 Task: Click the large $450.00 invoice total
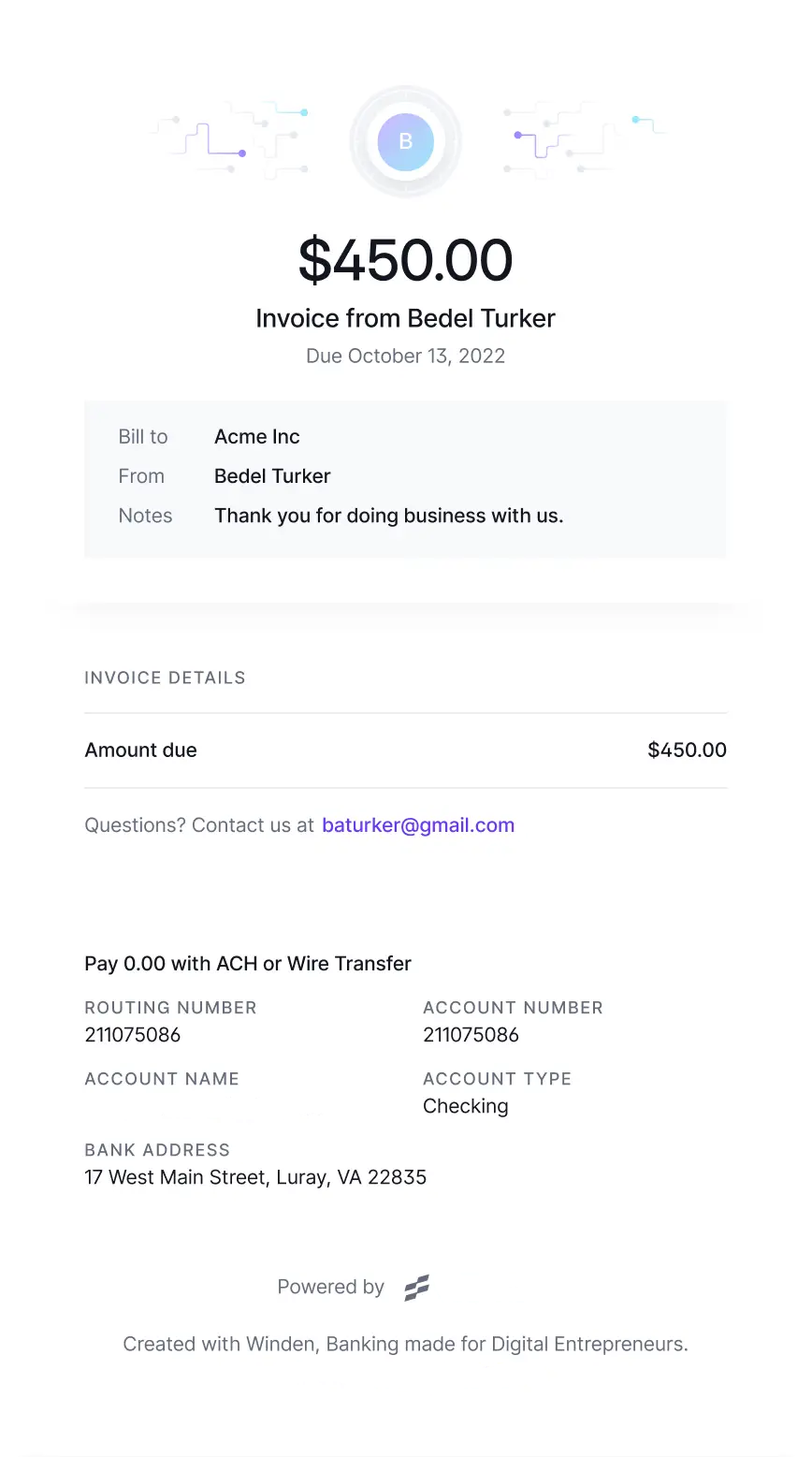tap(405, 259)
